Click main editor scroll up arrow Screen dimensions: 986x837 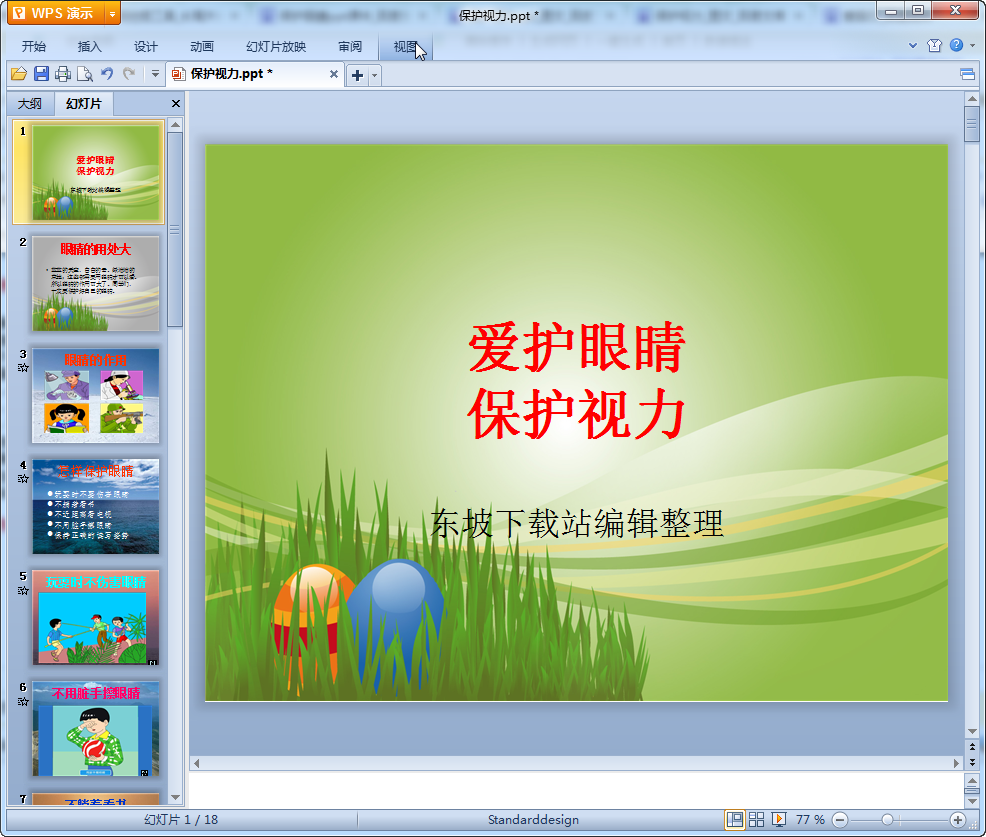coord(972,99)
